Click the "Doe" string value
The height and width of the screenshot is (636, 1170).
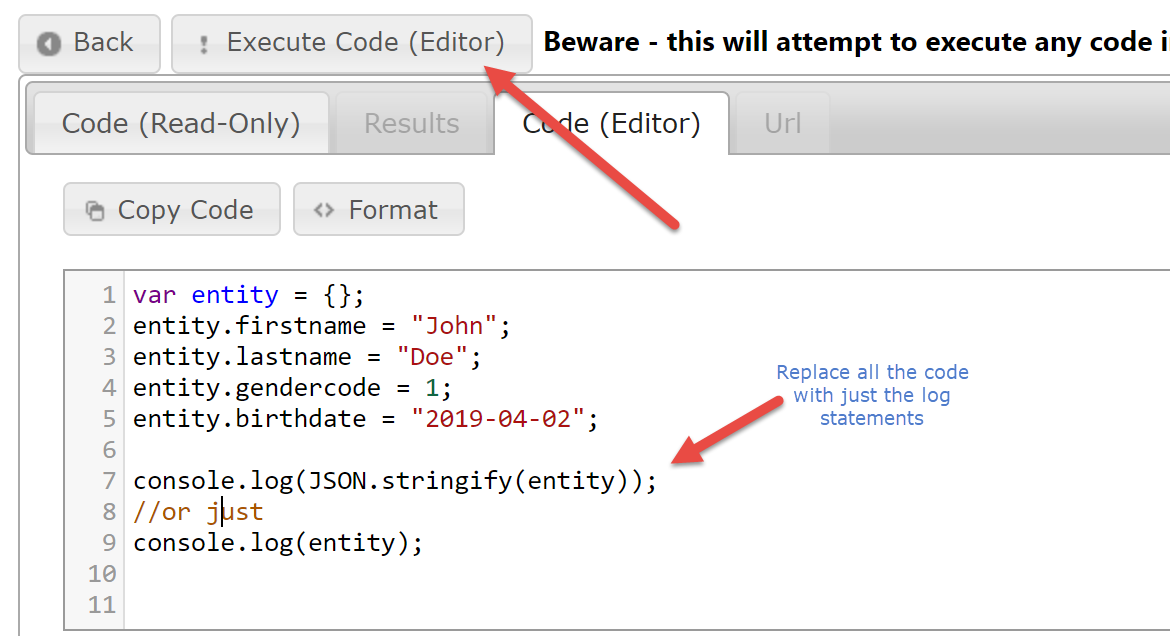click(431, 358)
